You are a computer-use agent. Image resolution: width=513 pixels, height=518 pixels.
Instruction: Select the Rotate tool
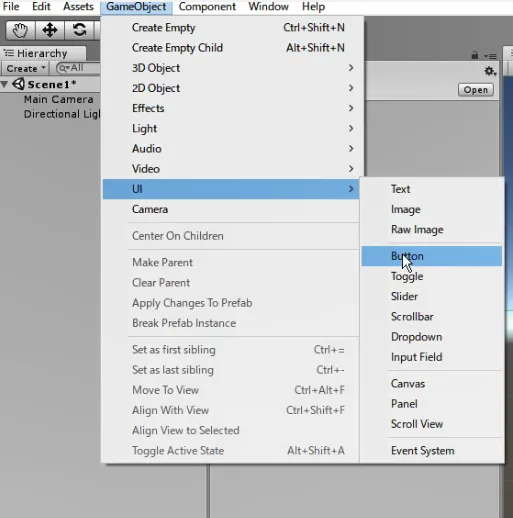pyautogui.click(x=79, y=30)
